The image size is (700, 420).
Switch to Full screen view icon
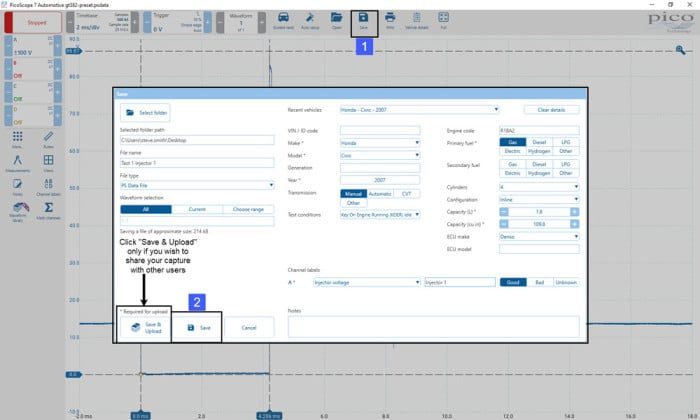tap(443, 21)
